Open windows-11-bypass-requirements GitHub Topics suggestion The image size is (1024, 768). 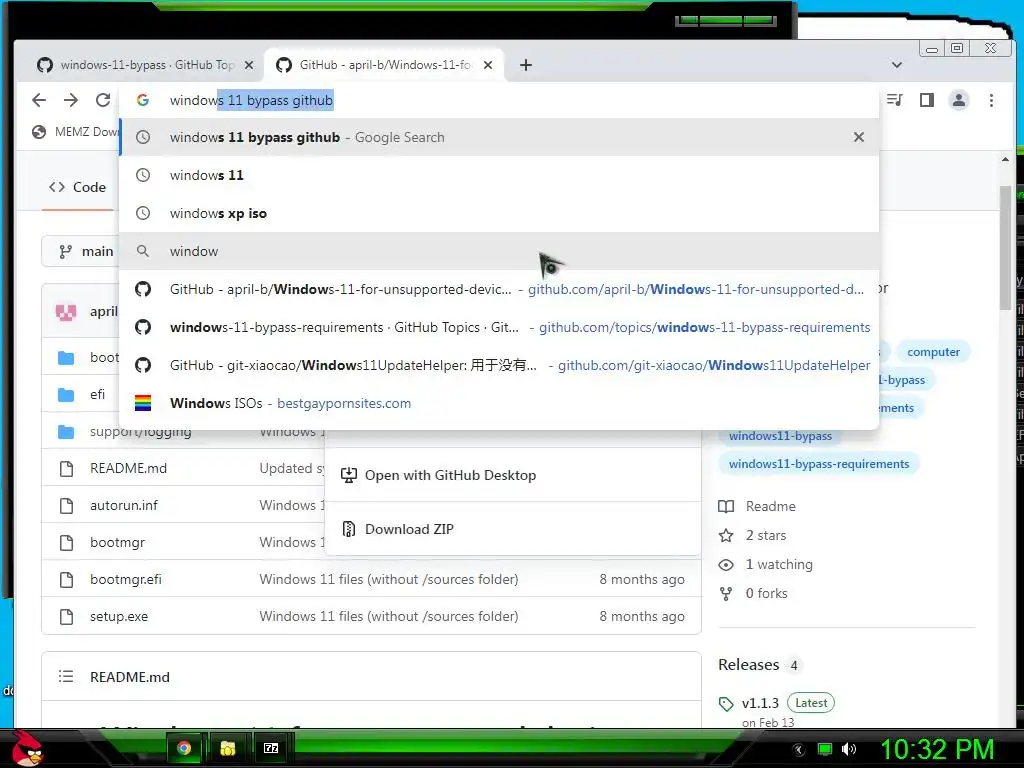click(500, 327)
